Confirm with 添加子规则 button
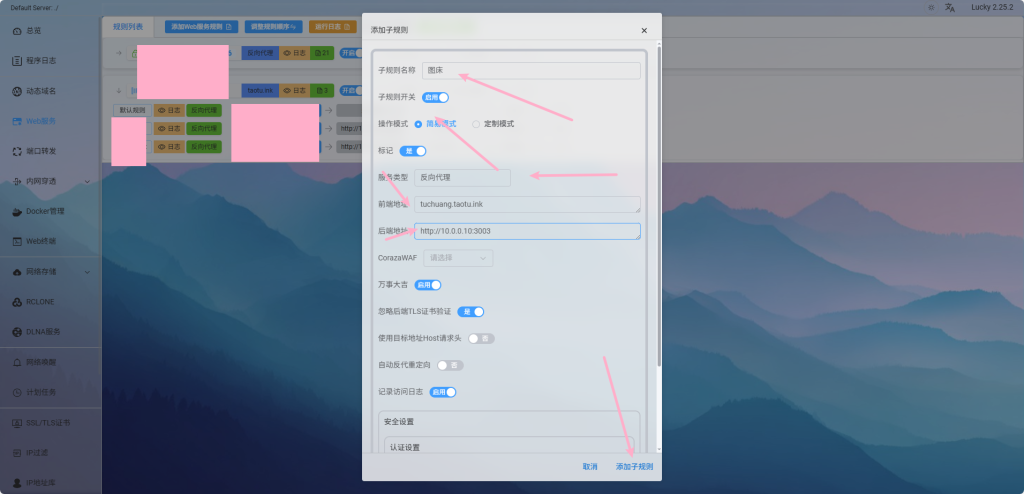 634,467
